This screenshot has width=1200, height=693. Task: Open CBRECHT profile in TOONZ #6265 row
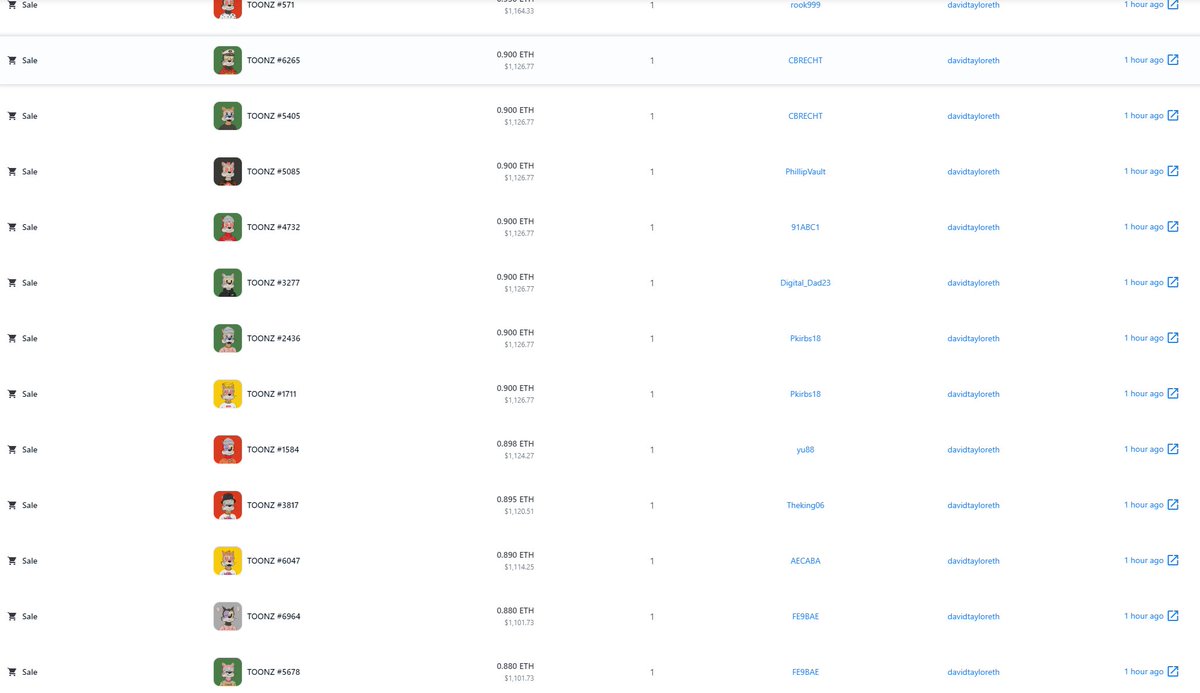click(805, 60)
